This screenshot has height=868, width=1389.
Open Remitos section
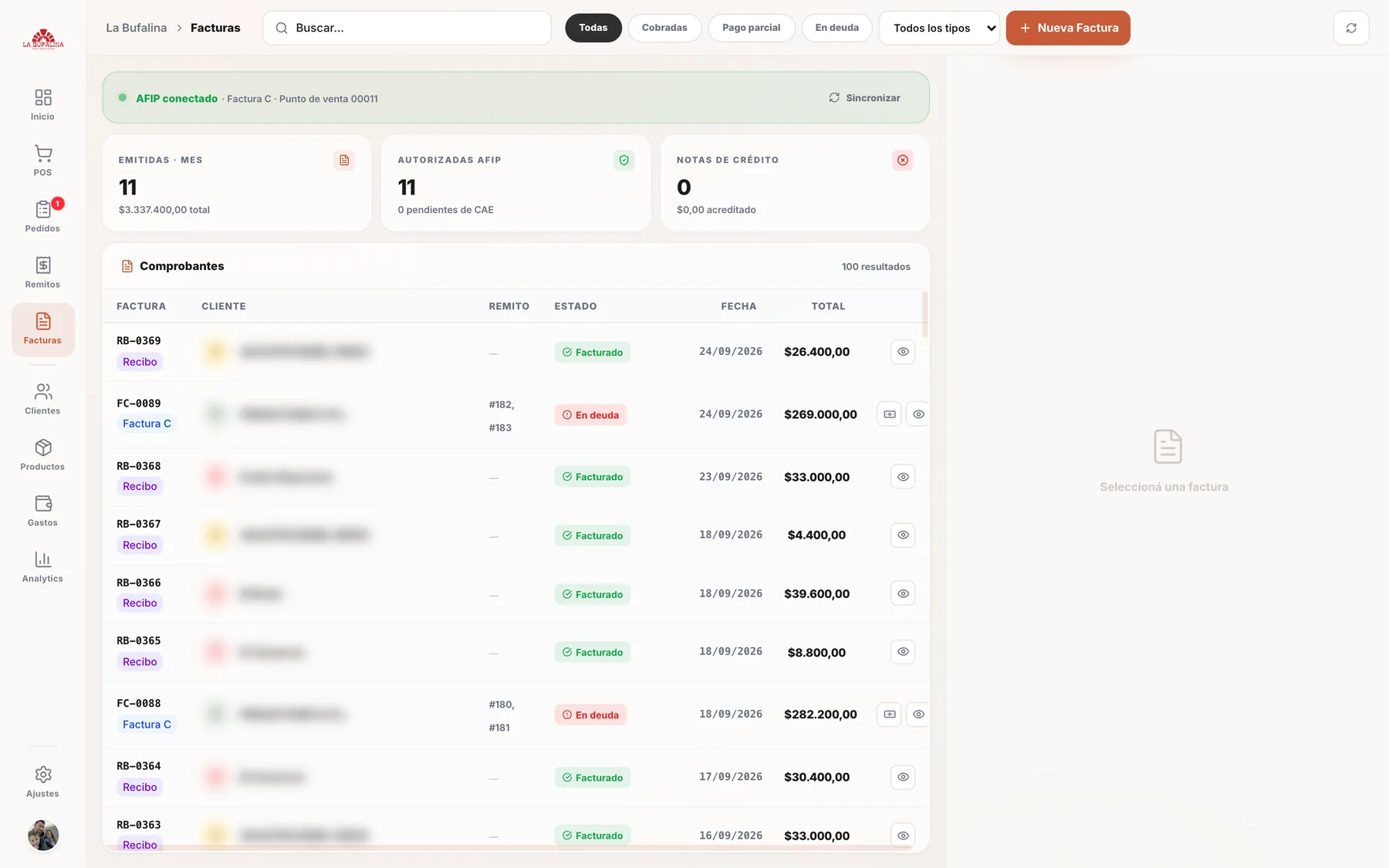pos(42,272)
